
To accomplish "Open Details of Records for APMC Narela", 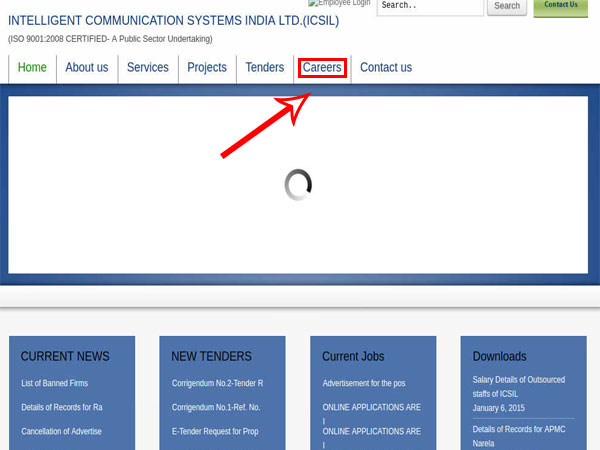I will [x=519, y=436].
